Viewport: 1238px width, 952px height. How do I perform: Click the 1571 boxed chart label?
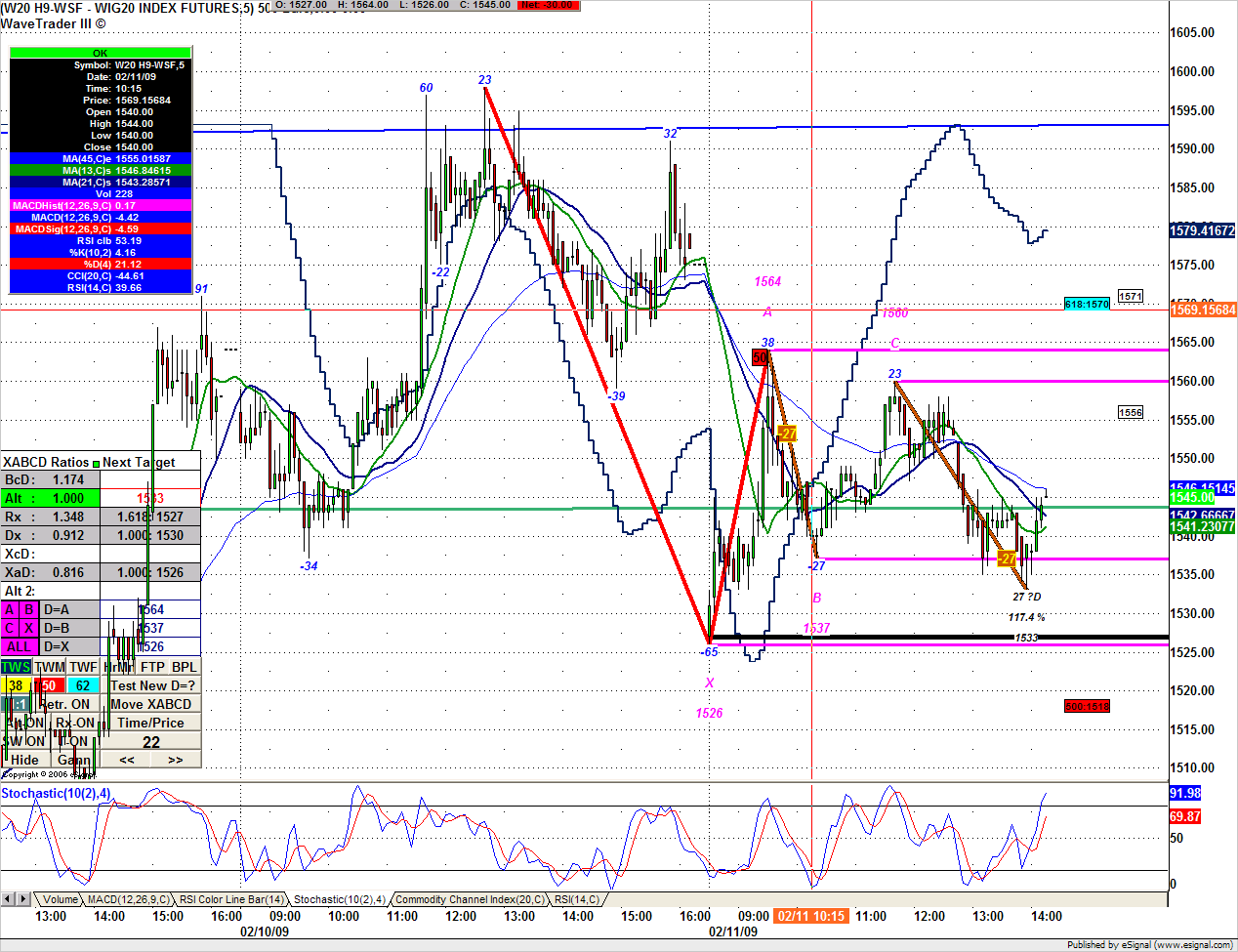pyautogui.click(x=1130, y=296)
